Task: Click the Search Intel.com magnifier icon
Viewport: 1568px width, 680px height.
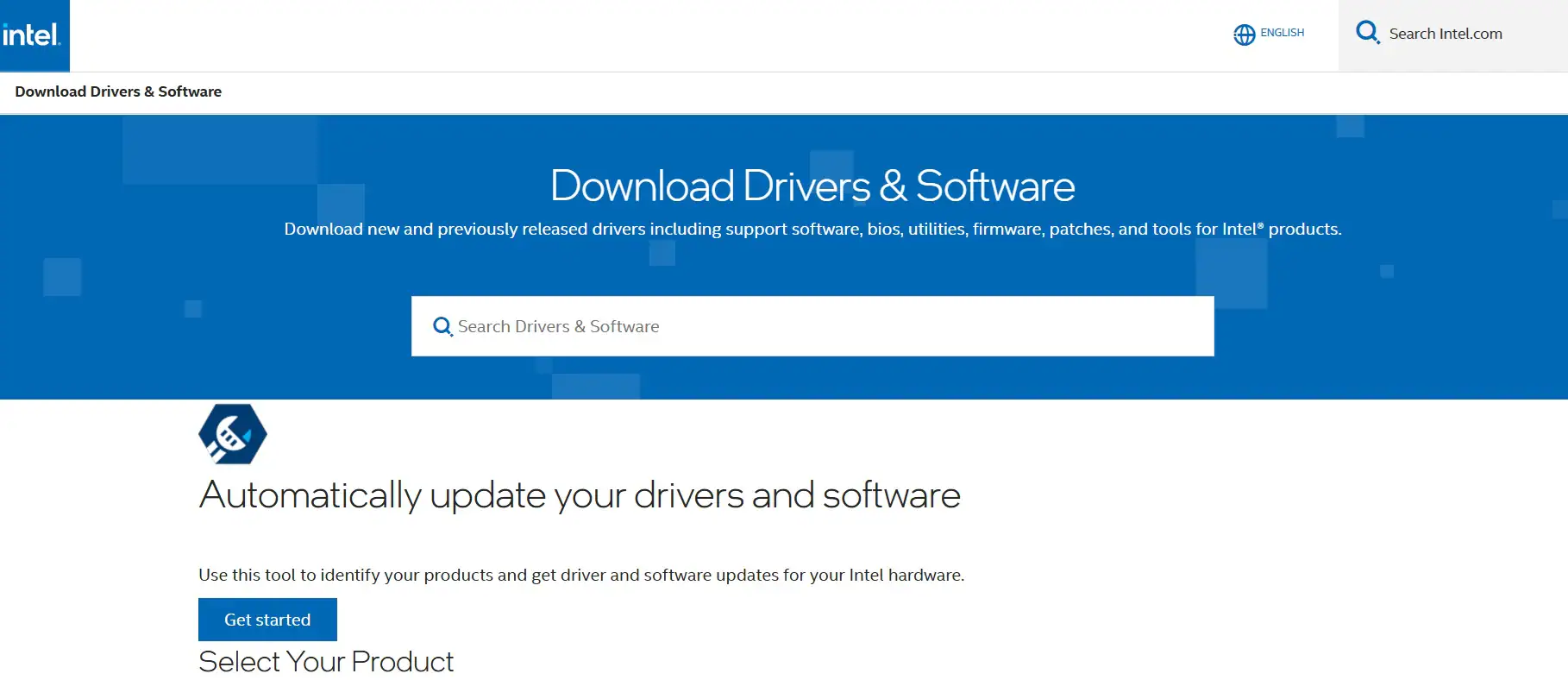Action: pos(1367,33)
